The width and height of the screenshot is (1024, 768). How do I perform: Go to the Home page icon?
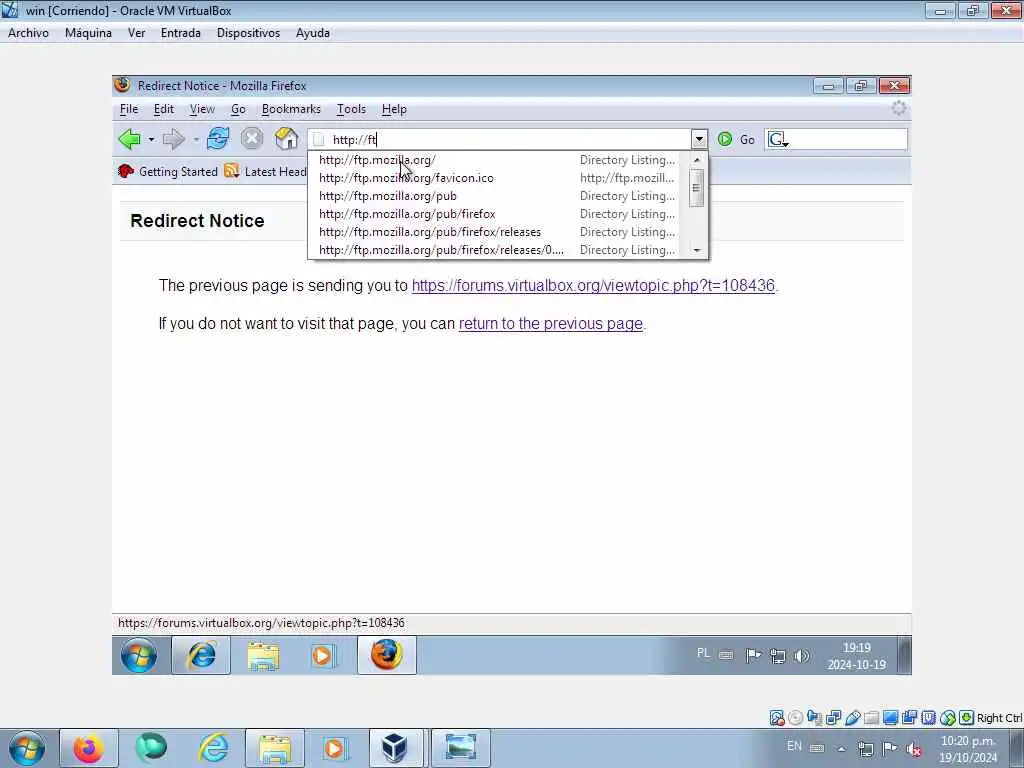(286, 138)
